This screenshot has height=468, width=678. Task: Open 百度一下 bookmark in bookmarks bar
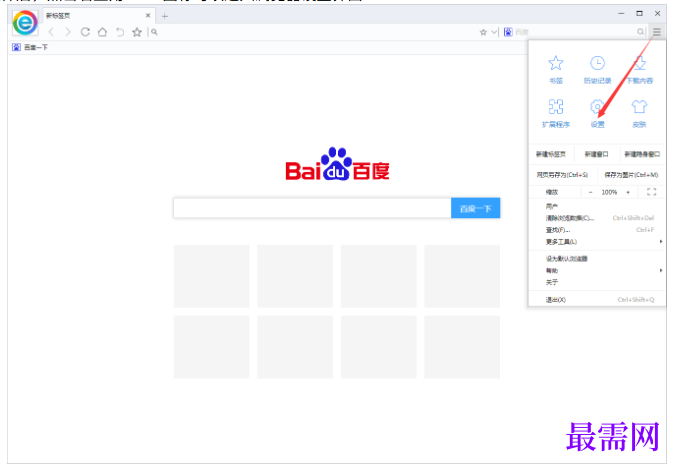(30, 47)
